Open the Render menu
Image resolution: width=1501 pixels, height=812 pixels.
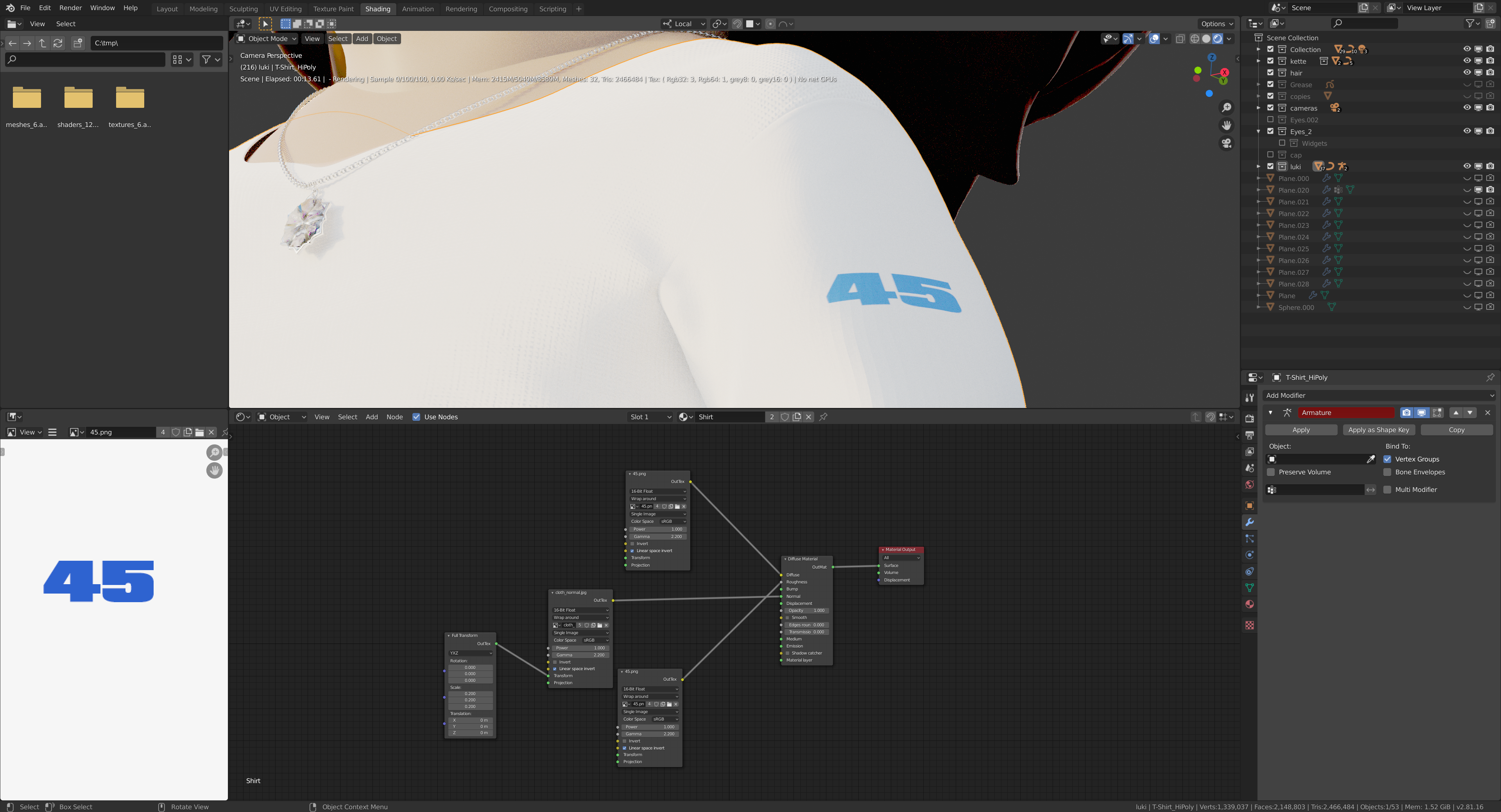[70, 8]
